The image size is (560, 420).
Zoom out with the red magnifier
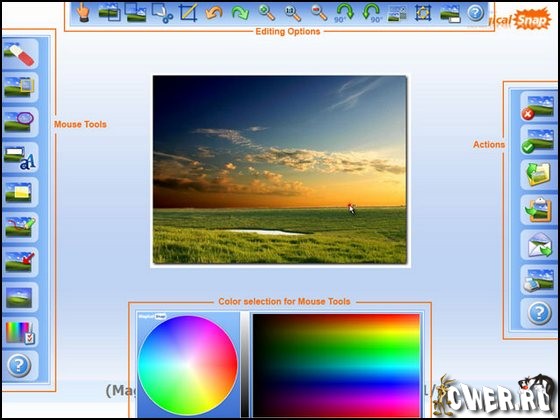(319, 13)
